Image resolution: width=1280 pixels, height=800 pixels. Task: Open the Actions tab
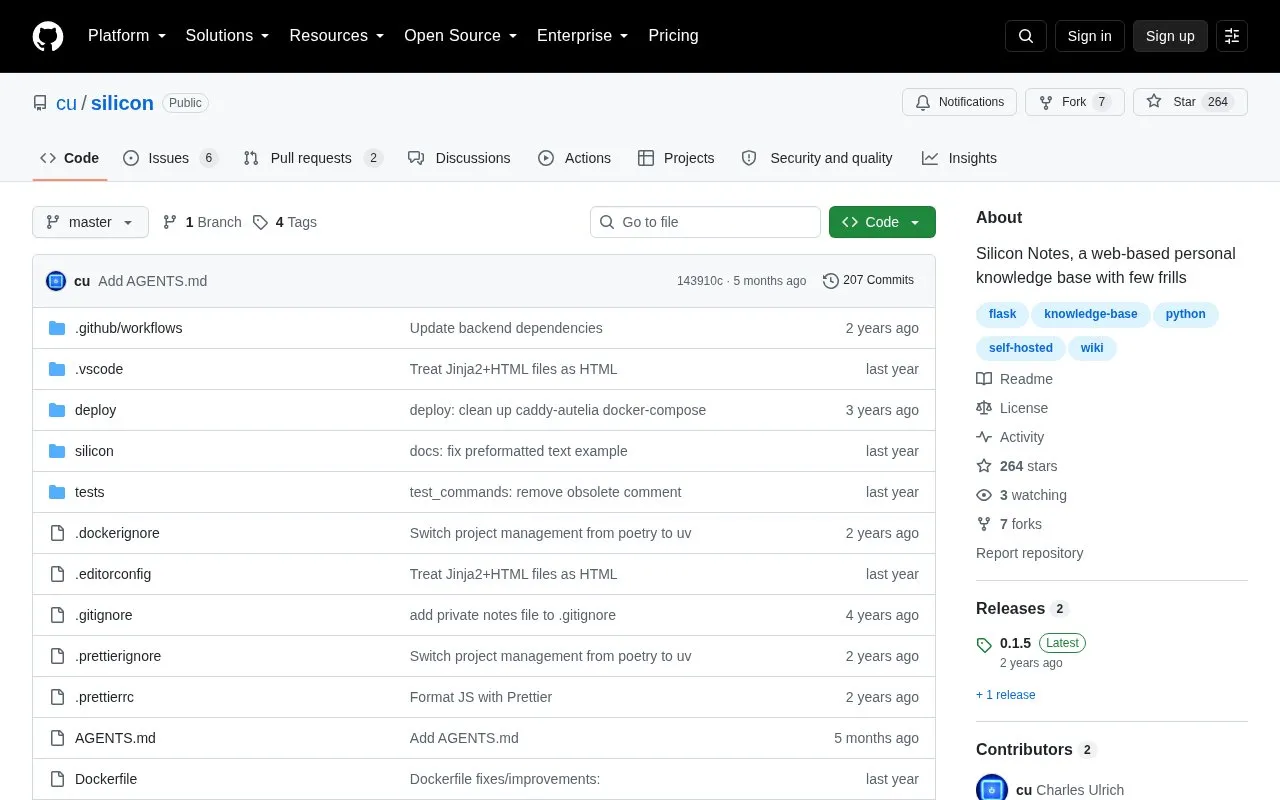574,158
